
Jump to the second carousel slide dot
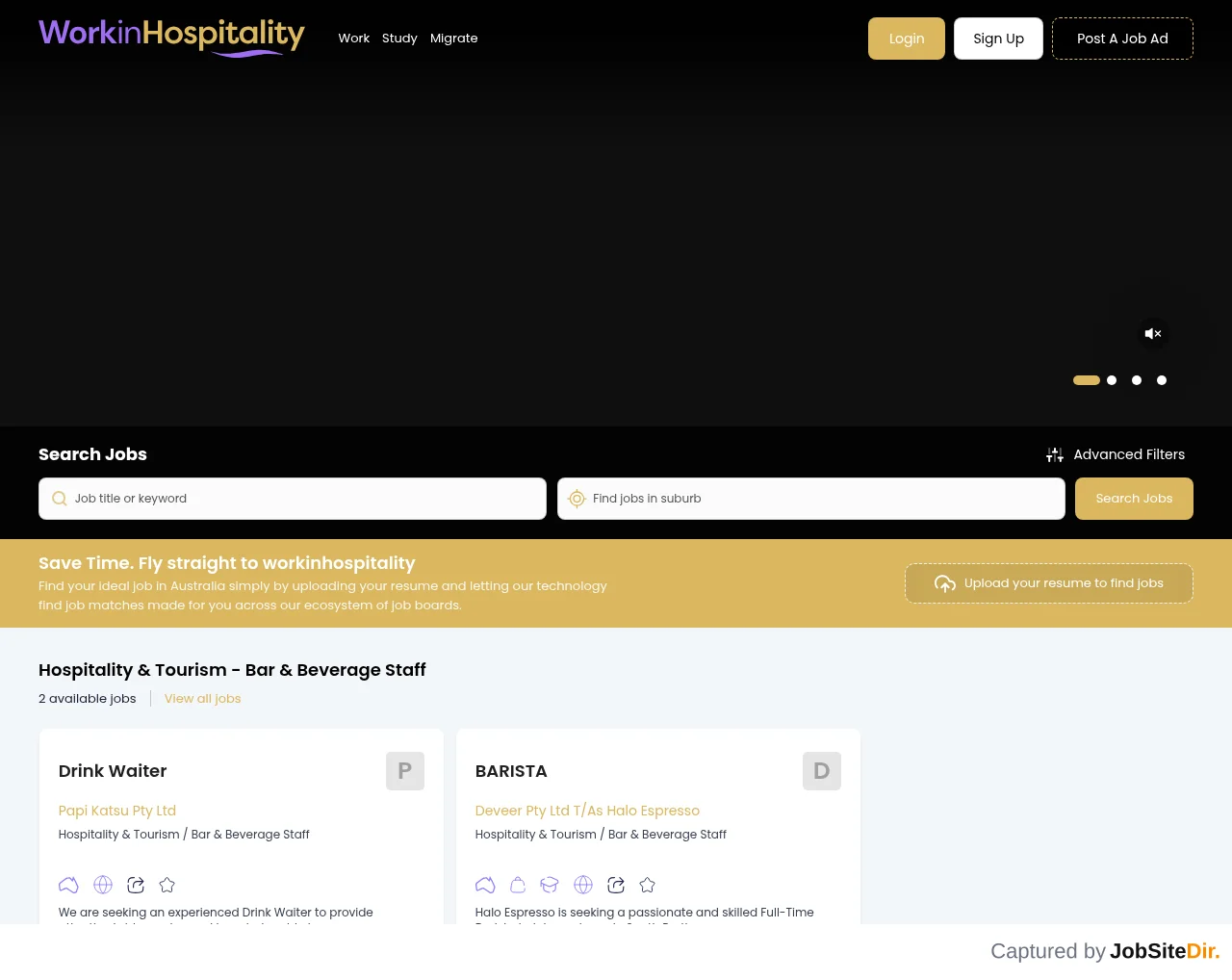(x=1112, y=380)
